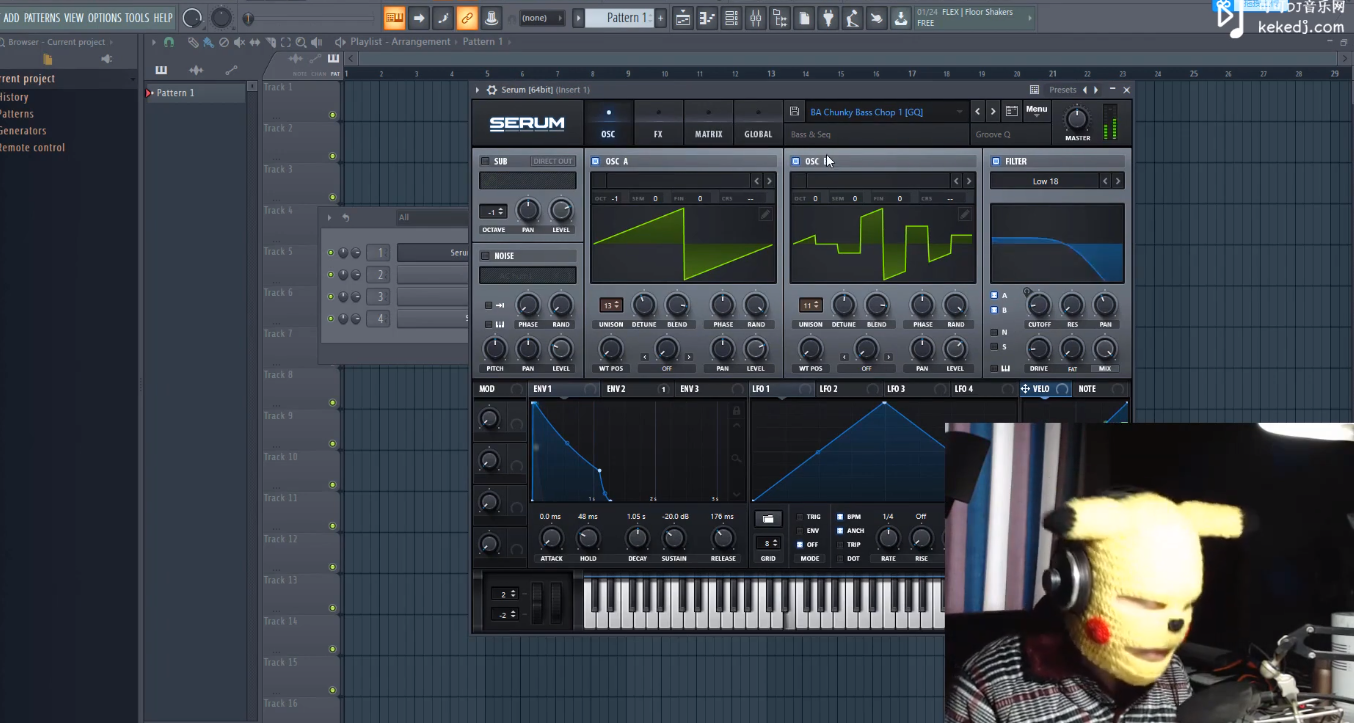Click the Serum plugin settings gear icon
The image size is (1354, 723).
click(x=491, y=90)
